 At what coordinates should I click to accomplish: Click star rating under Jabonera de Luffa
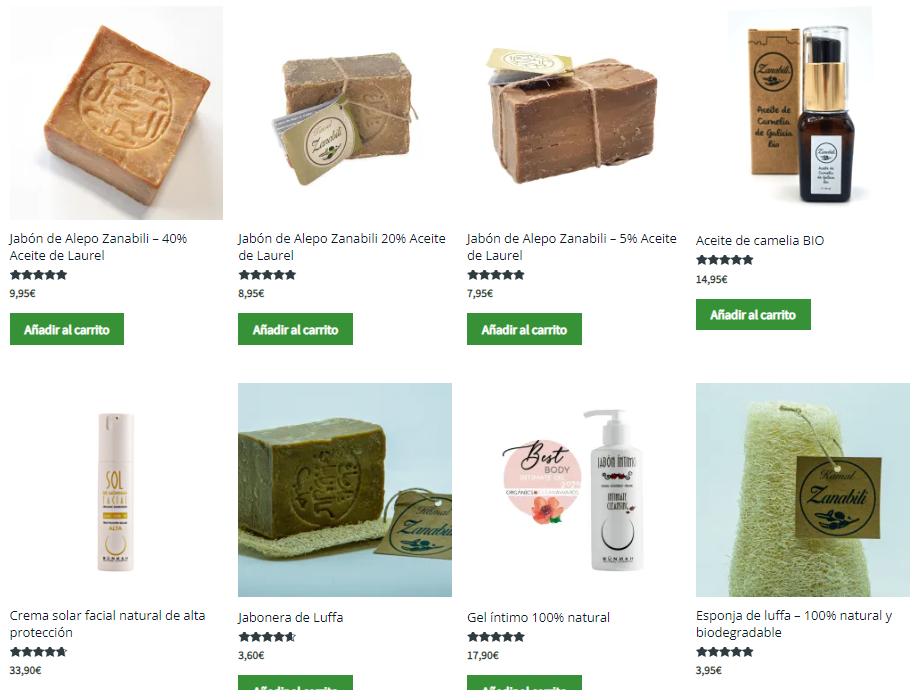coord(268,637)
